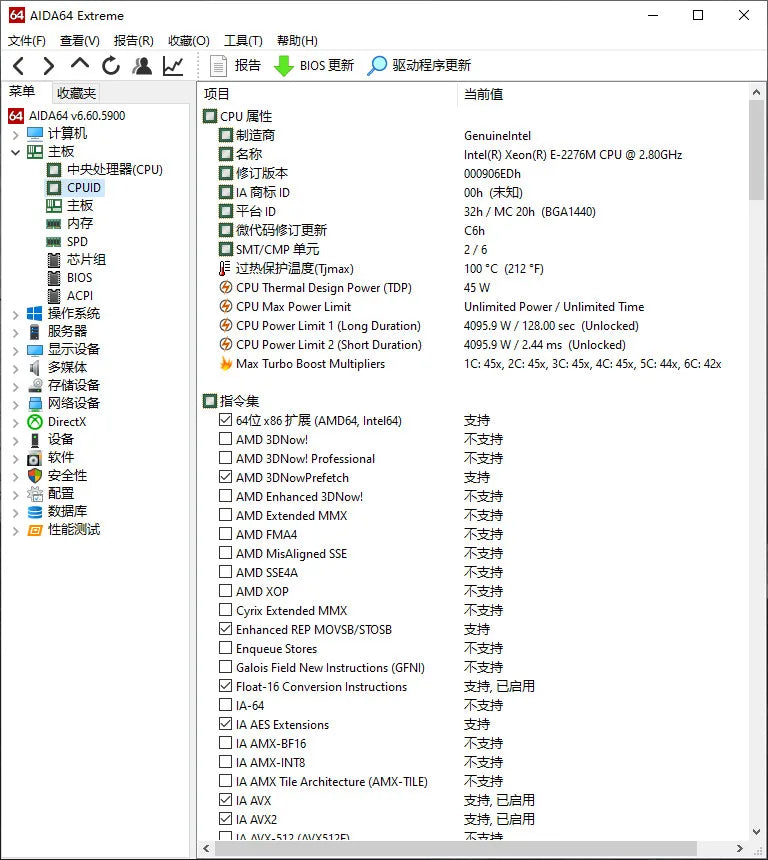Expand the 计算机 tree node

[x=15, y=134]
